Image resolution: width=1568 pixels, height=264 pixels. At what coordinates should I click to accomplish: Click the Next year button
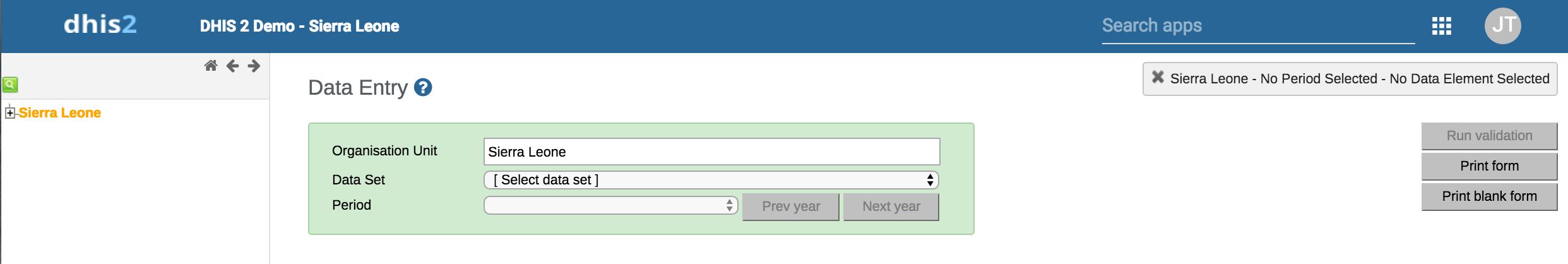891,207
